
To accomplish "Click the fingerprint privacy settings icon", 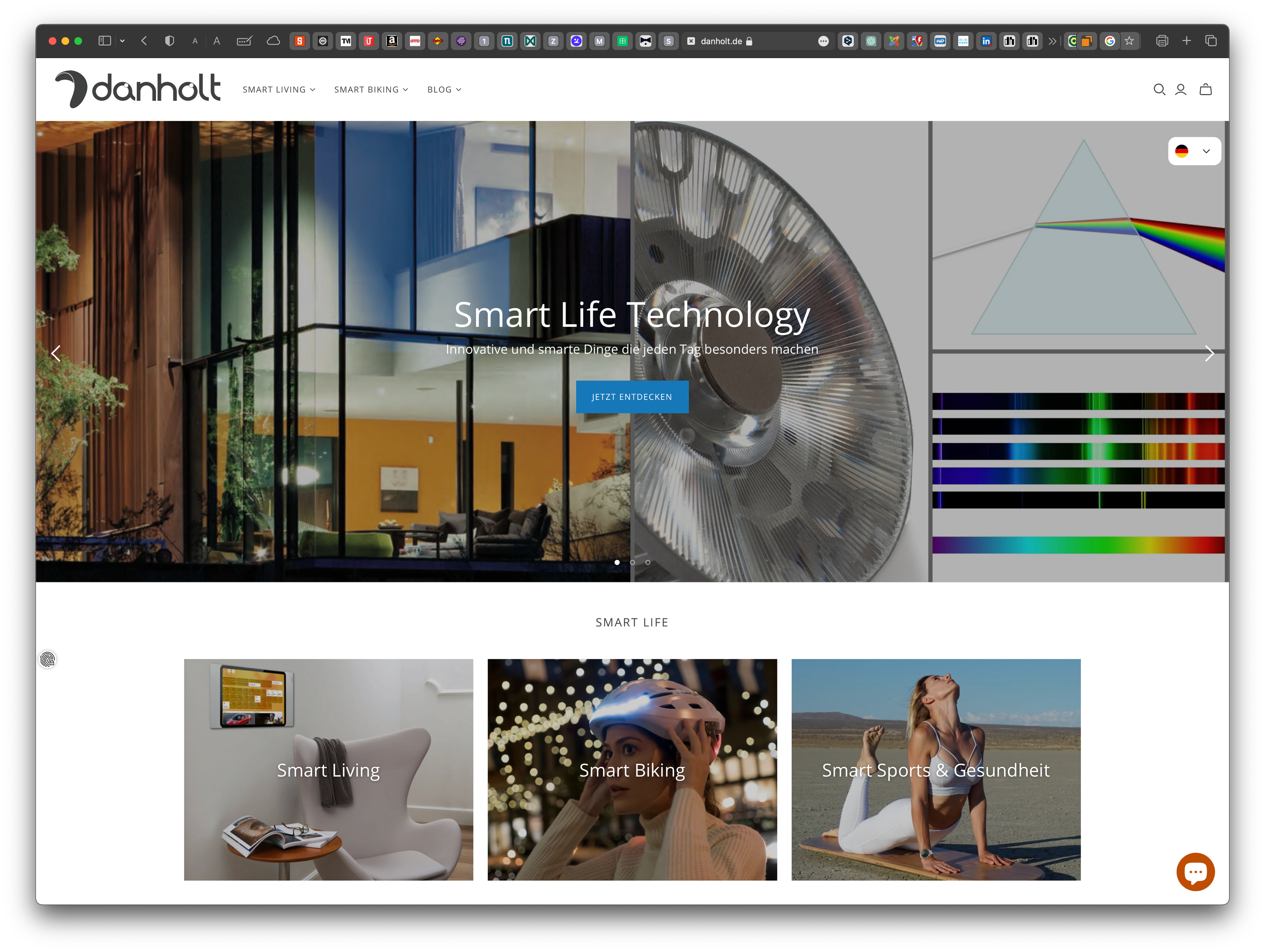I will 47,660.
